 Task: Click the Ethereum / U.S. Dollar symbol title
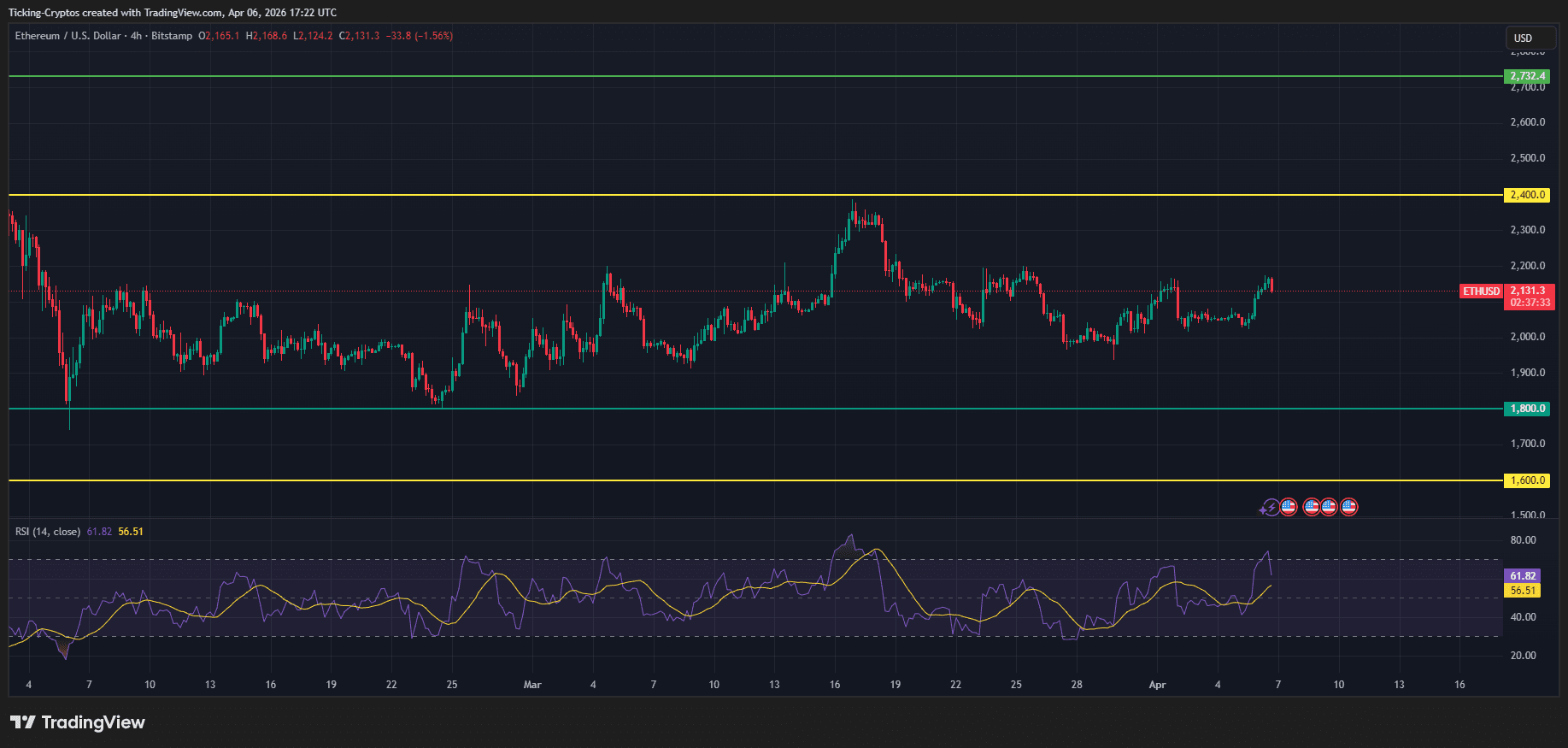[x=68, y=36]
